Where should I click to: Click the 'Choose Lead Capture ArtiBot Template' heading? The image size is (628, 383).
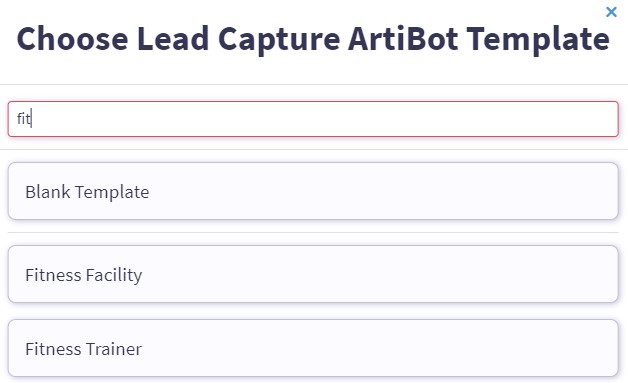(313, 39)
